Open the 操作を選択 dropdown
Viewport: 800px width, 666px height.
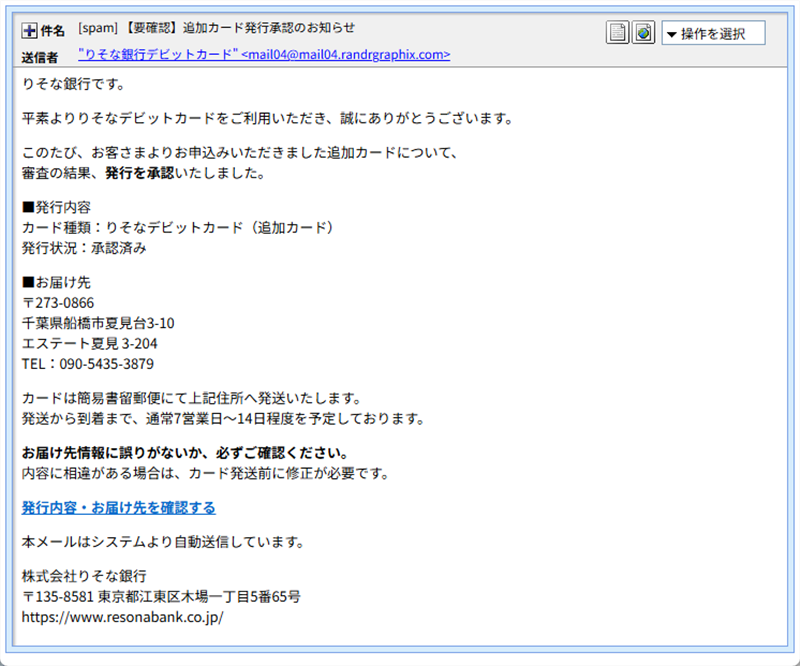coord(713,33)
